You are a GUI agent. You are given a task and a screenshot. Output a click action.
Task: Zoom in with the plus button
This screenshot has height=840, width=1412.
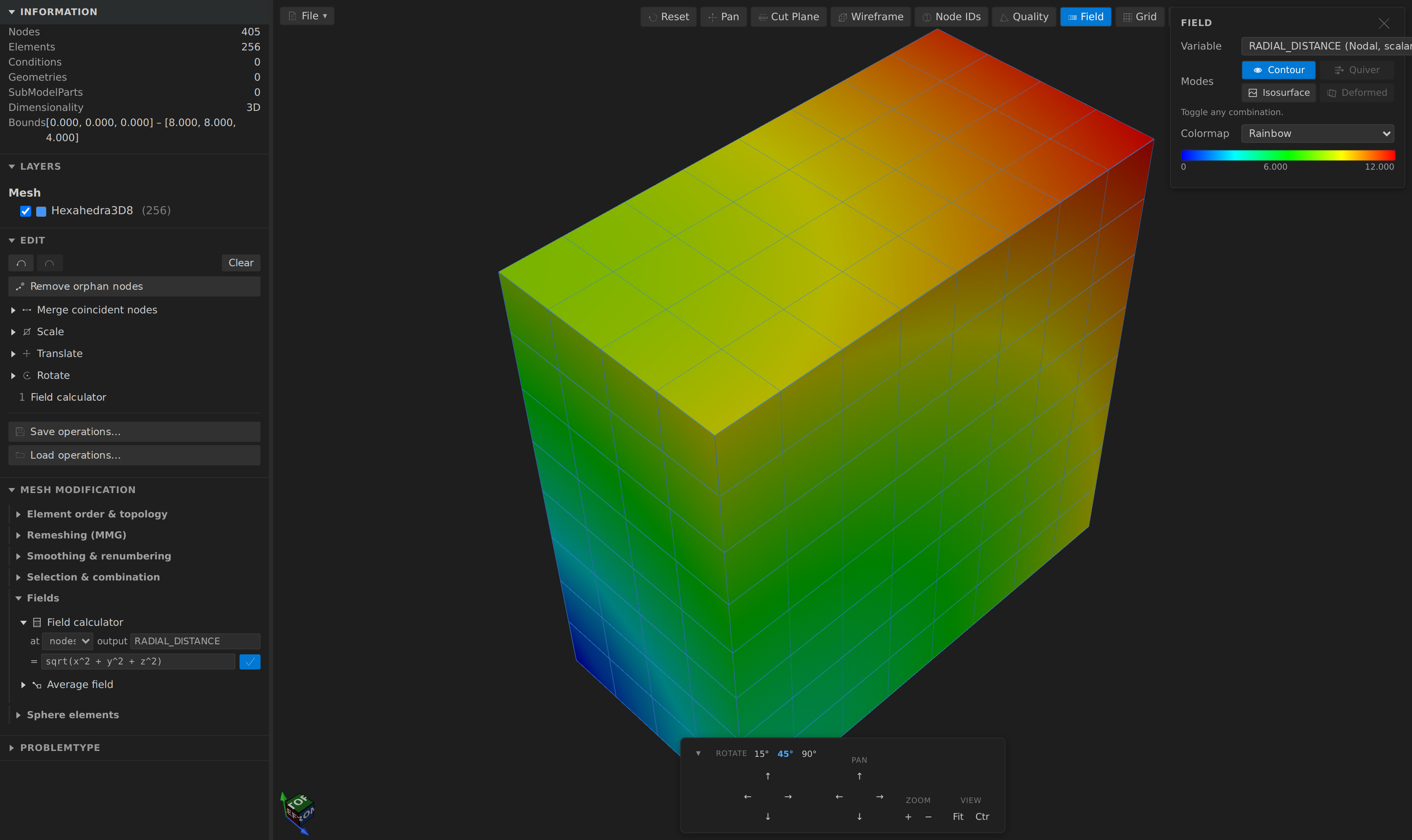pos(908,816)
